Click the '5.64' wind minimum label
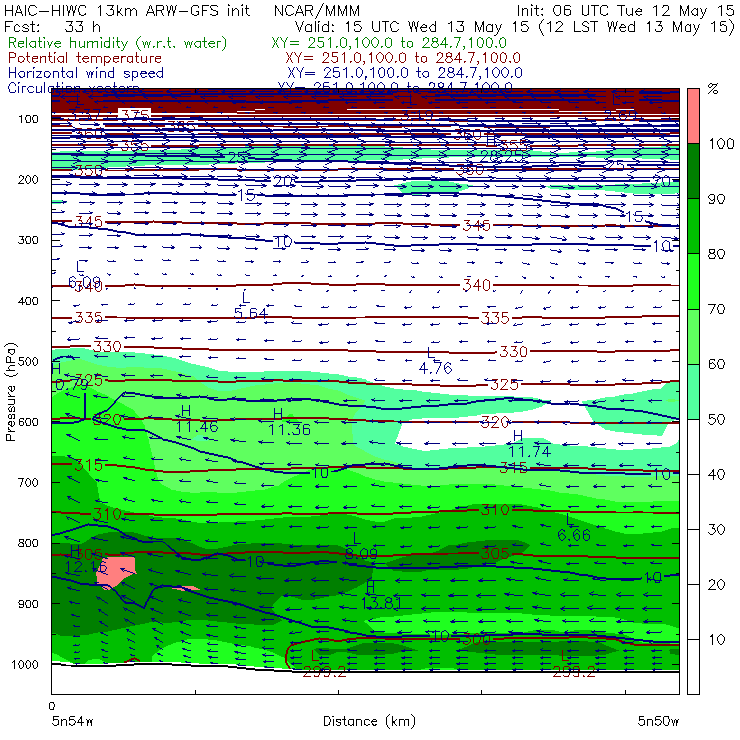This screenshot has width=740, height=740. click(x=251, y=313)
